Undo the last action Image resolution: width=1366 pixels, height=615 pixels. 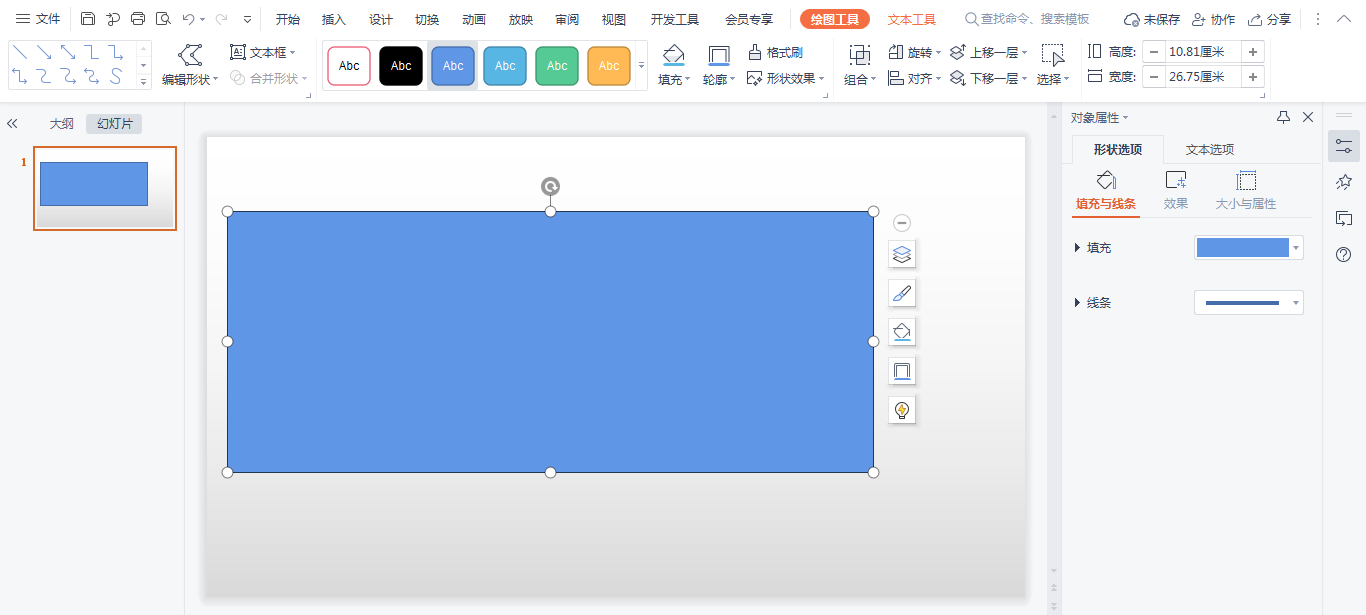tap(188, 19)
